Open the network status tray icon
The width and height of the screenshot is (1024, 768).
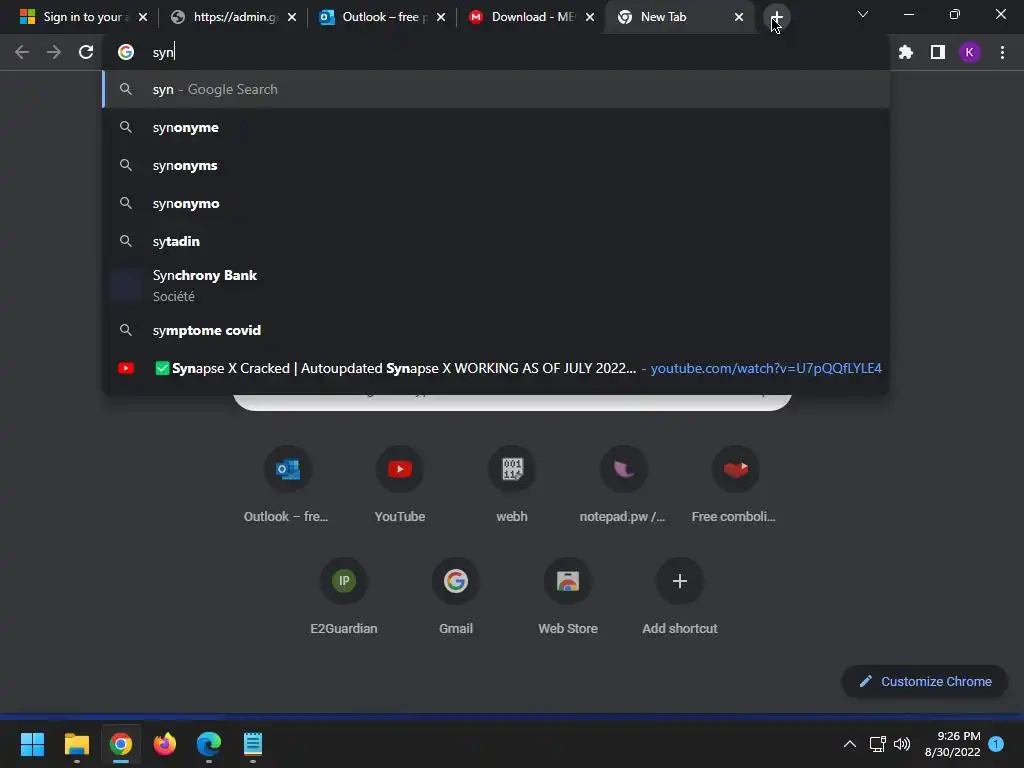tap(877, 744)
